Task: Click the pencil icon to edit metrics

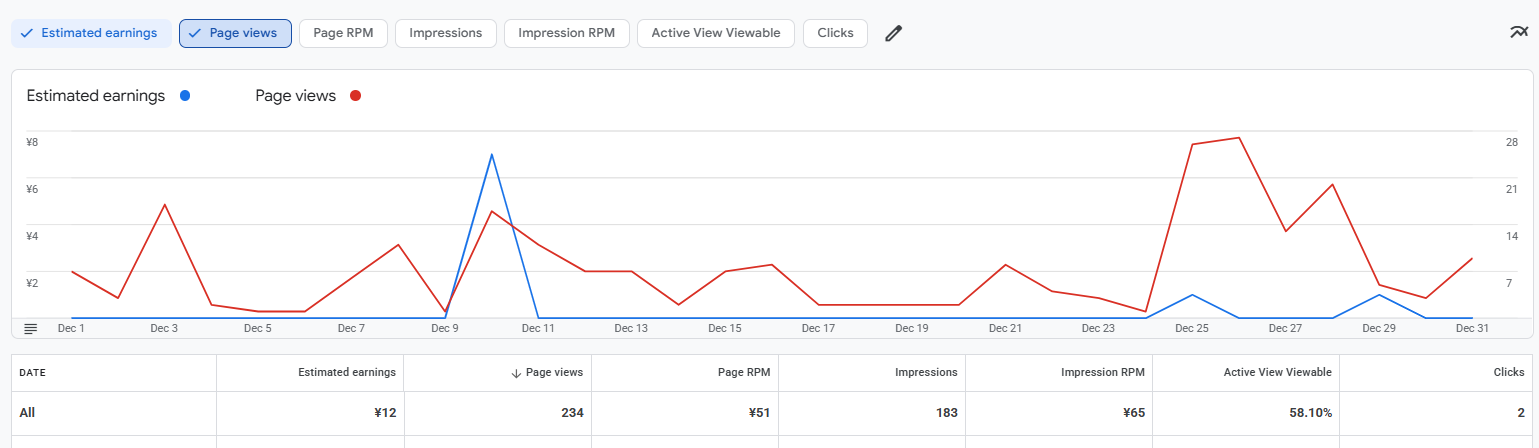Action: pyautogui.click(x=893, y=33)
